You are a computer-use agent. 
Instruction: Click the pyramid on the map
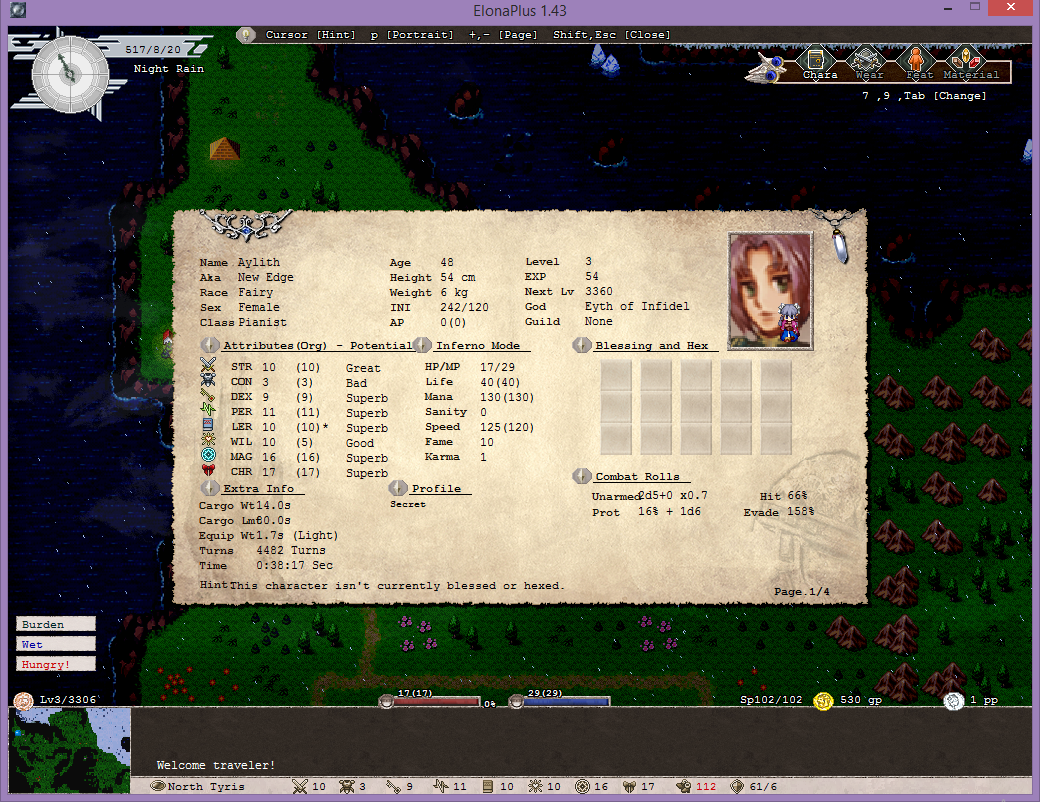224,149
